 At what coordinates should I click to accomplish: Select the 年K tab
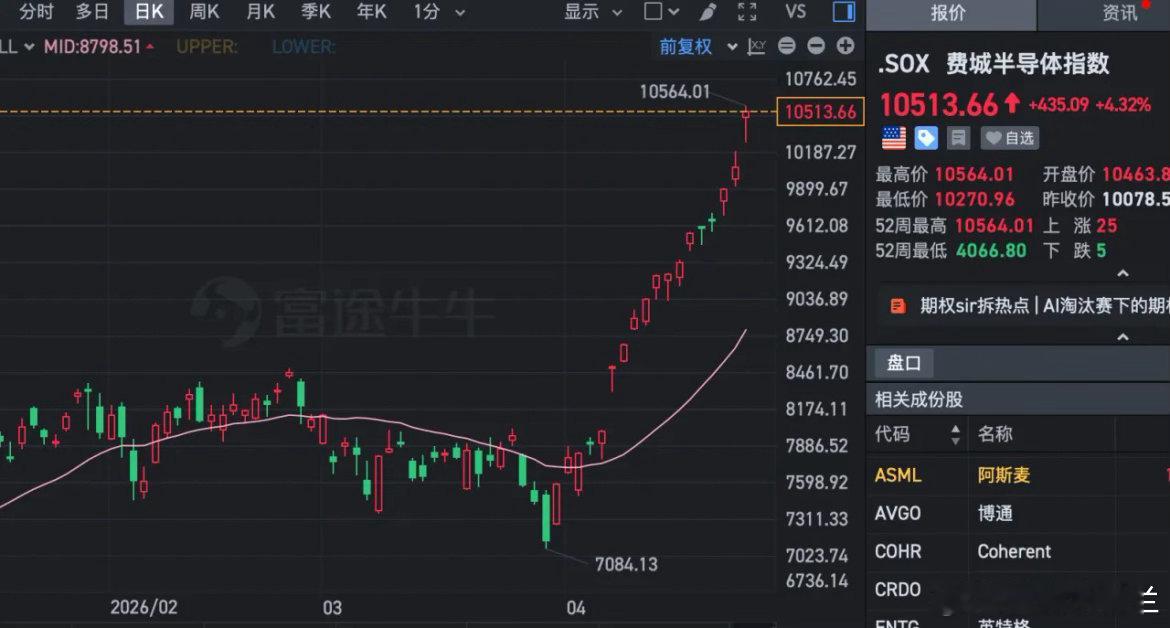(x=372, y=12)
